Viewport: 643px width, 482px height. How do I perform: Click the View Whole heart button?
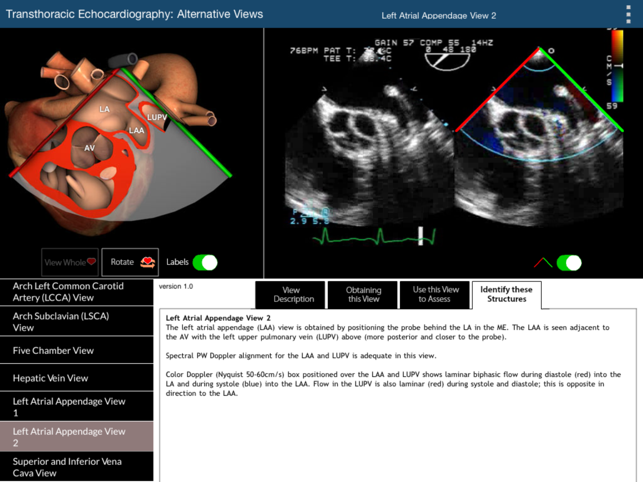point(70,262)
